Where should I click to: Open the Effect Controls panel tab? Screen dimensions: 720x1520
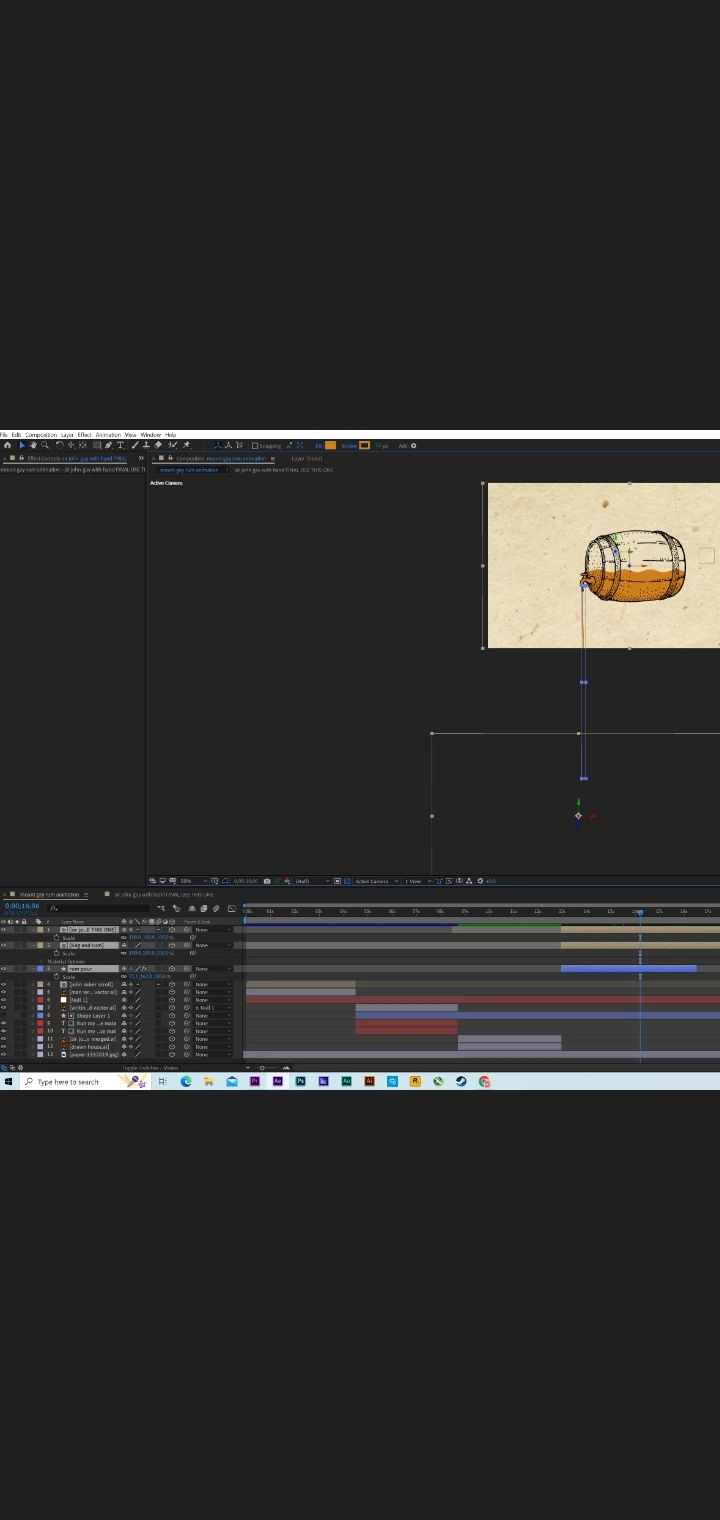pos(76,458)
